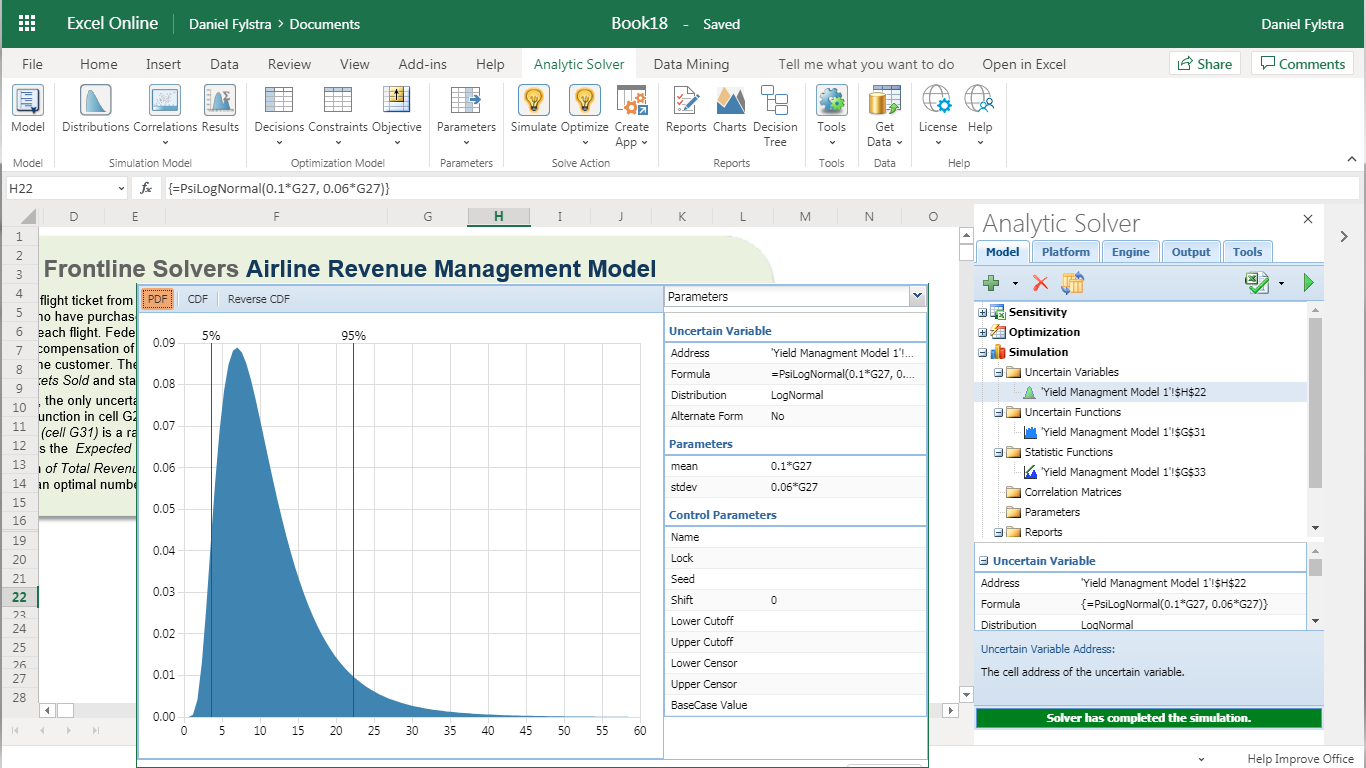This screenshot has height=768, width=1366.
Task: Click the green run solve arrow
Action: (x=1308, y=284)
